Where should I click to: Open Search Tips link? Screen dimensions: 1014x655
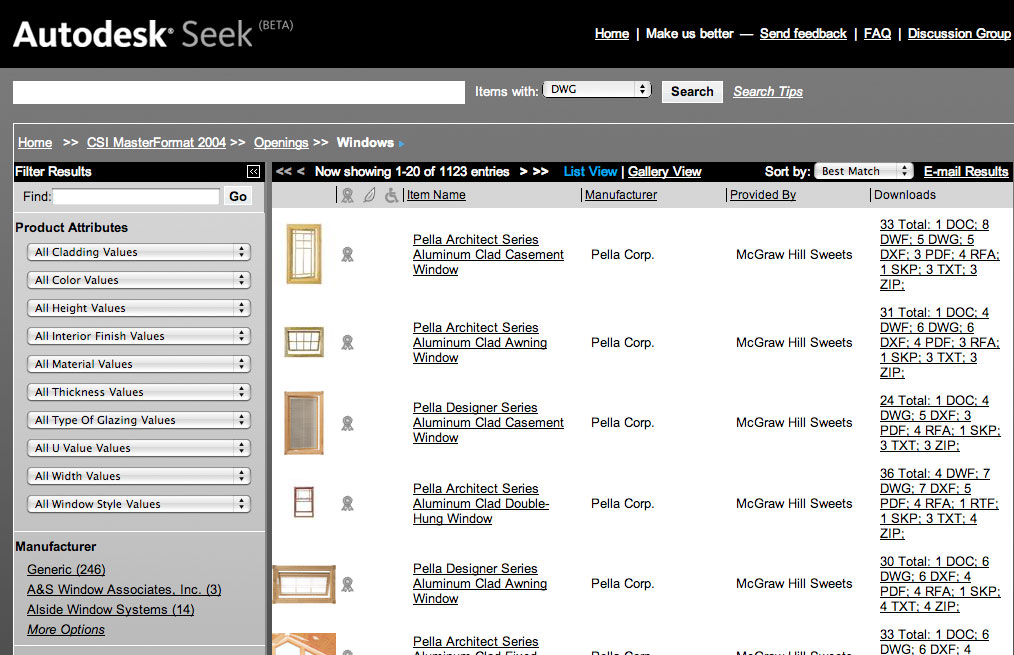[768, 92]
